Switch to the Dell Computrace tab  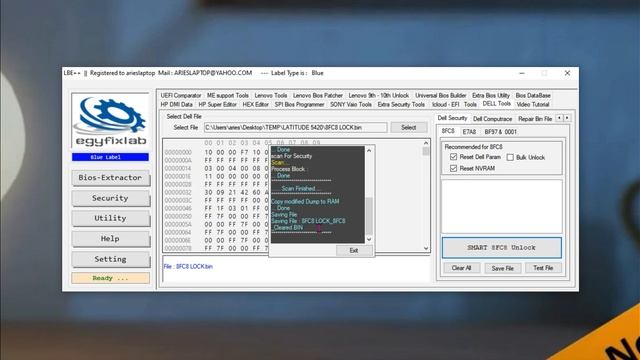[492, 119]
